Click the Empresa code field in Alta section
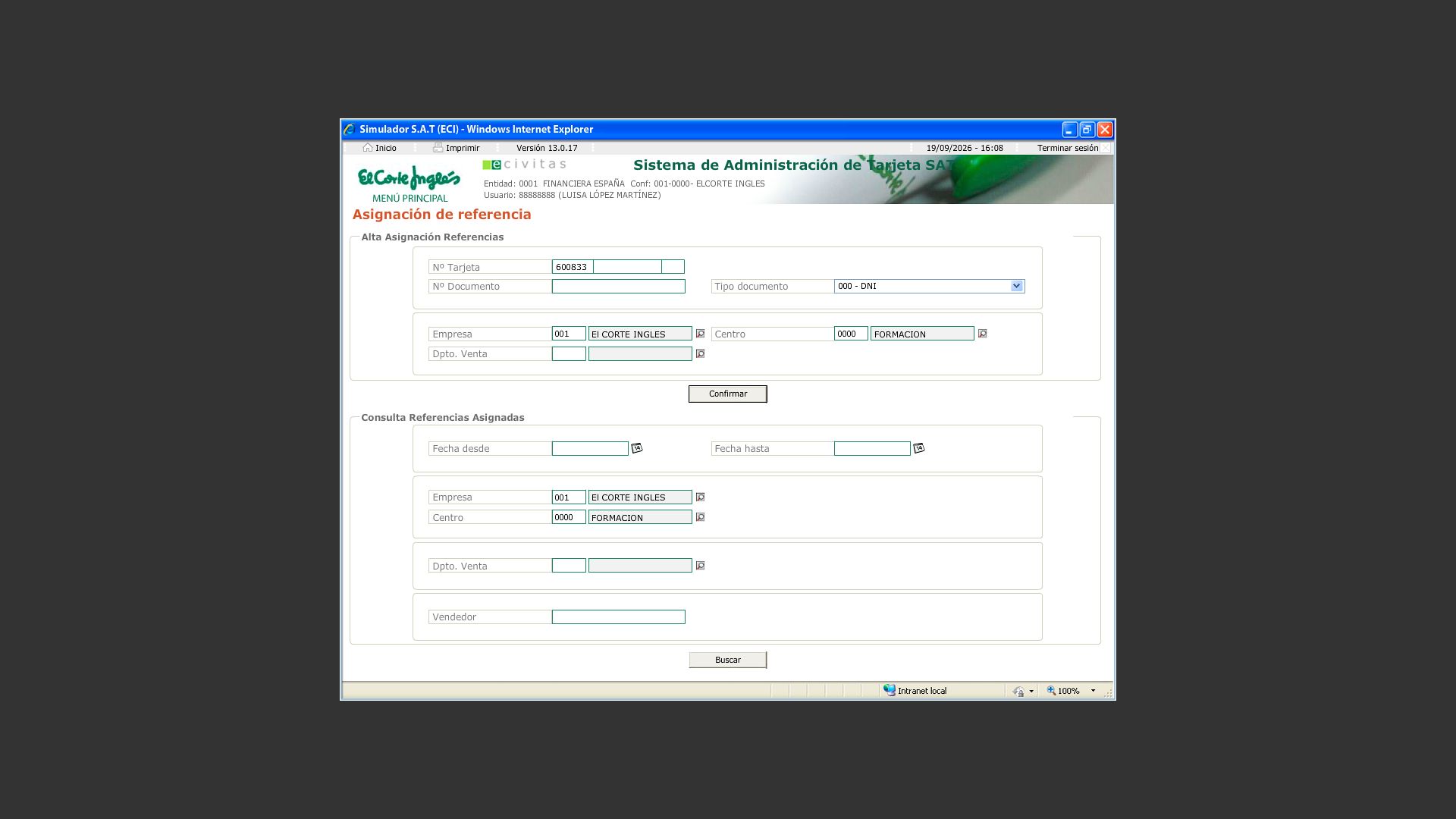This screenshot has width=1456, height=819. coord(569,334)
